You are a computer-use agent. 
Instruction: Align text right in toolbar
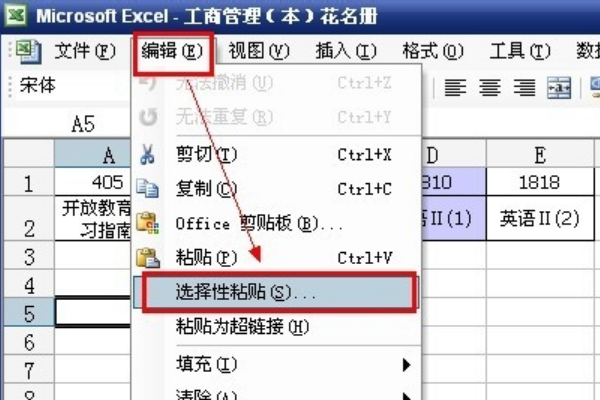[x=524, y=87]
